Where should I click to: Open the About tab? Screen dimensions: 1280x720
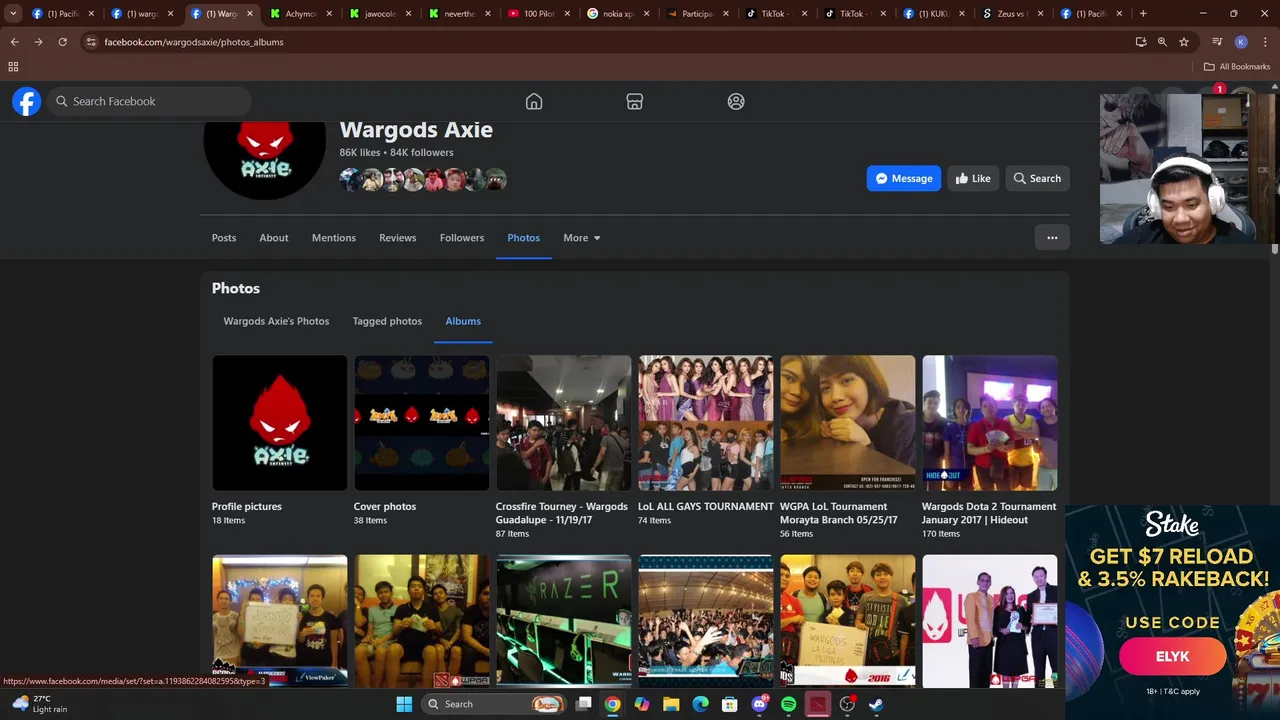[274, 238]
